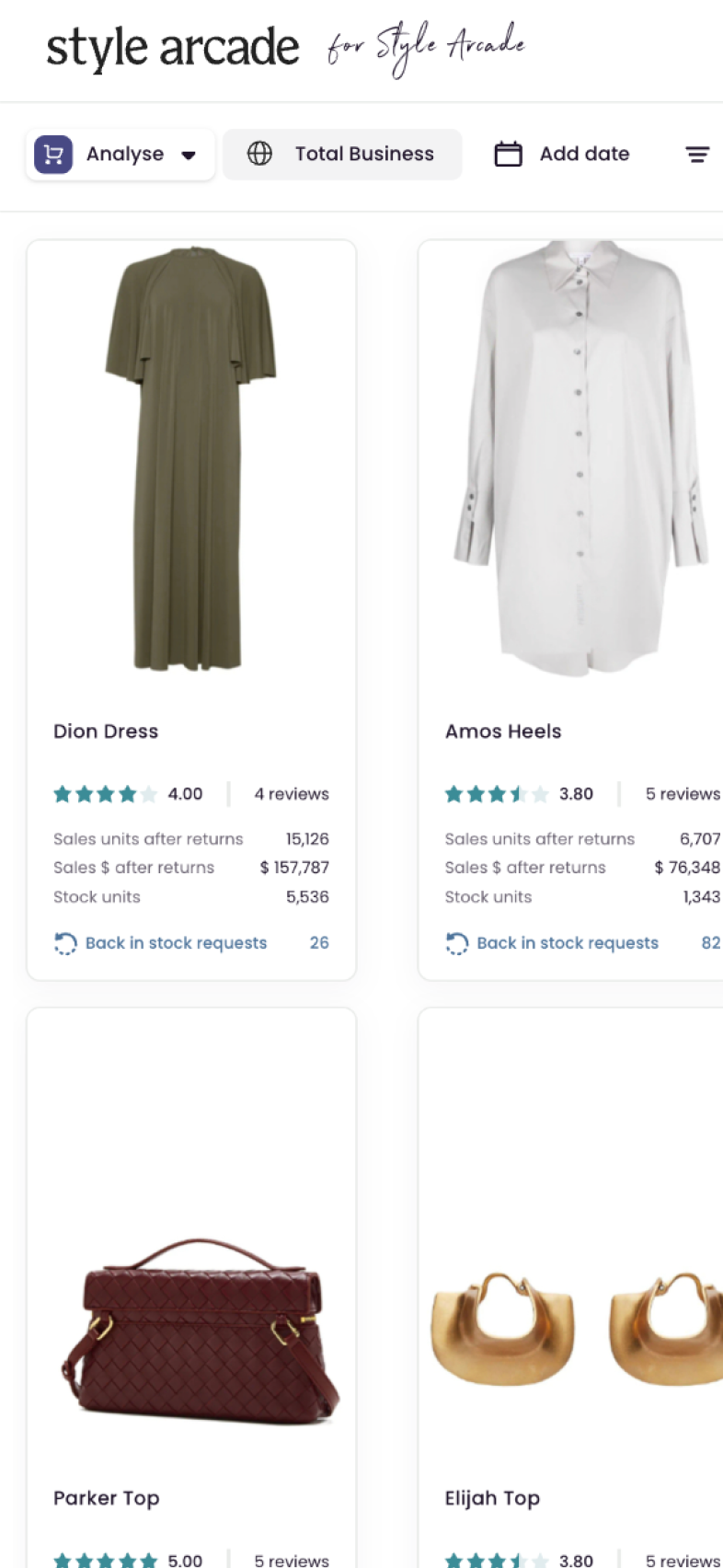723x1568 pixels.
Task: Click the style arcade logo
Action: [x=173, y=48]
